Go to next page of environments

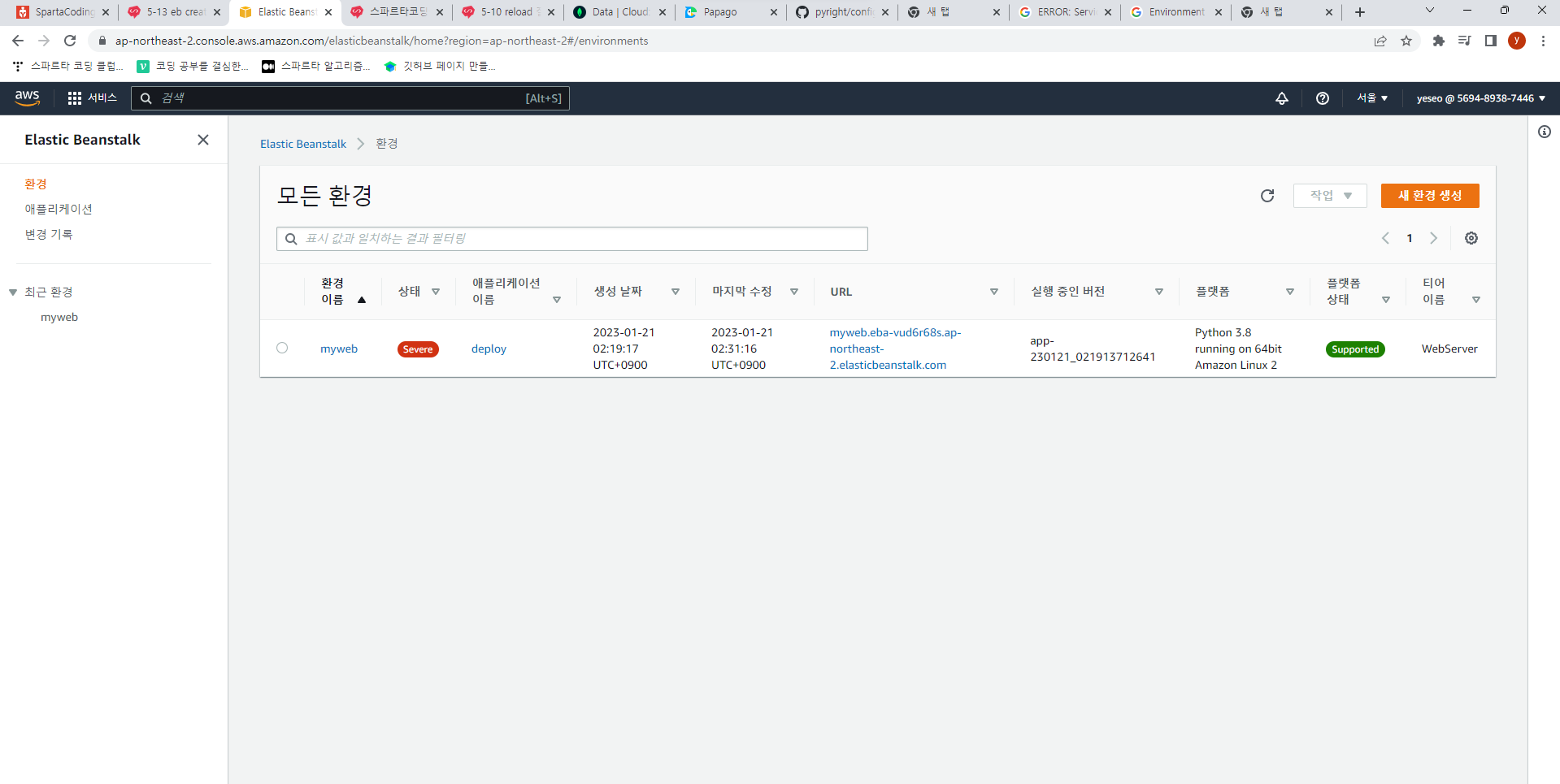coord(1434,238)
